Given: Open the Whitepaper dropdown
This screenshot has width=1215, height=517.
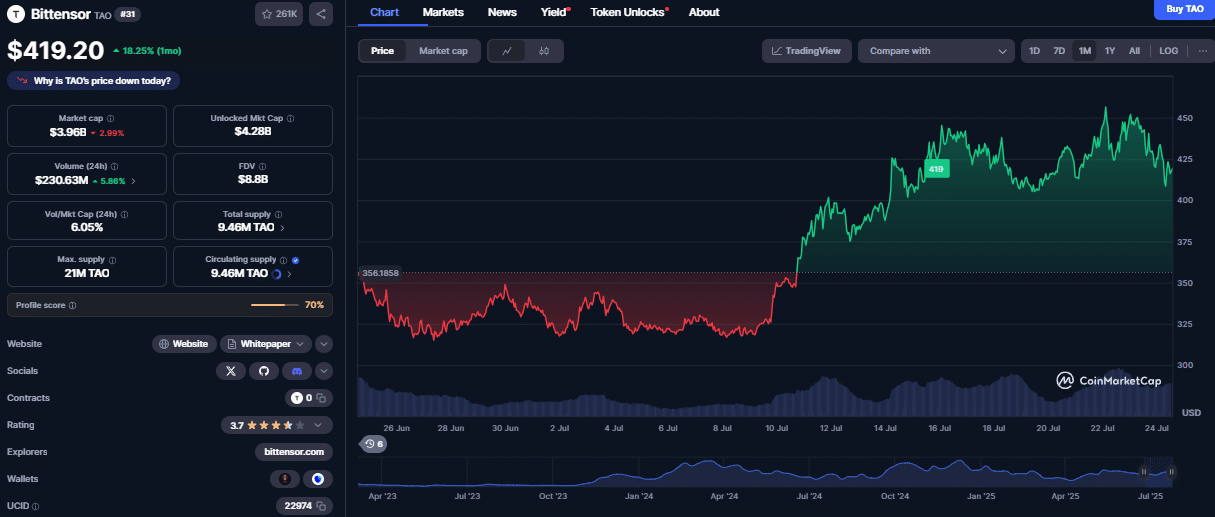Looking at the screenshot, I should click(x=265, y=344).
